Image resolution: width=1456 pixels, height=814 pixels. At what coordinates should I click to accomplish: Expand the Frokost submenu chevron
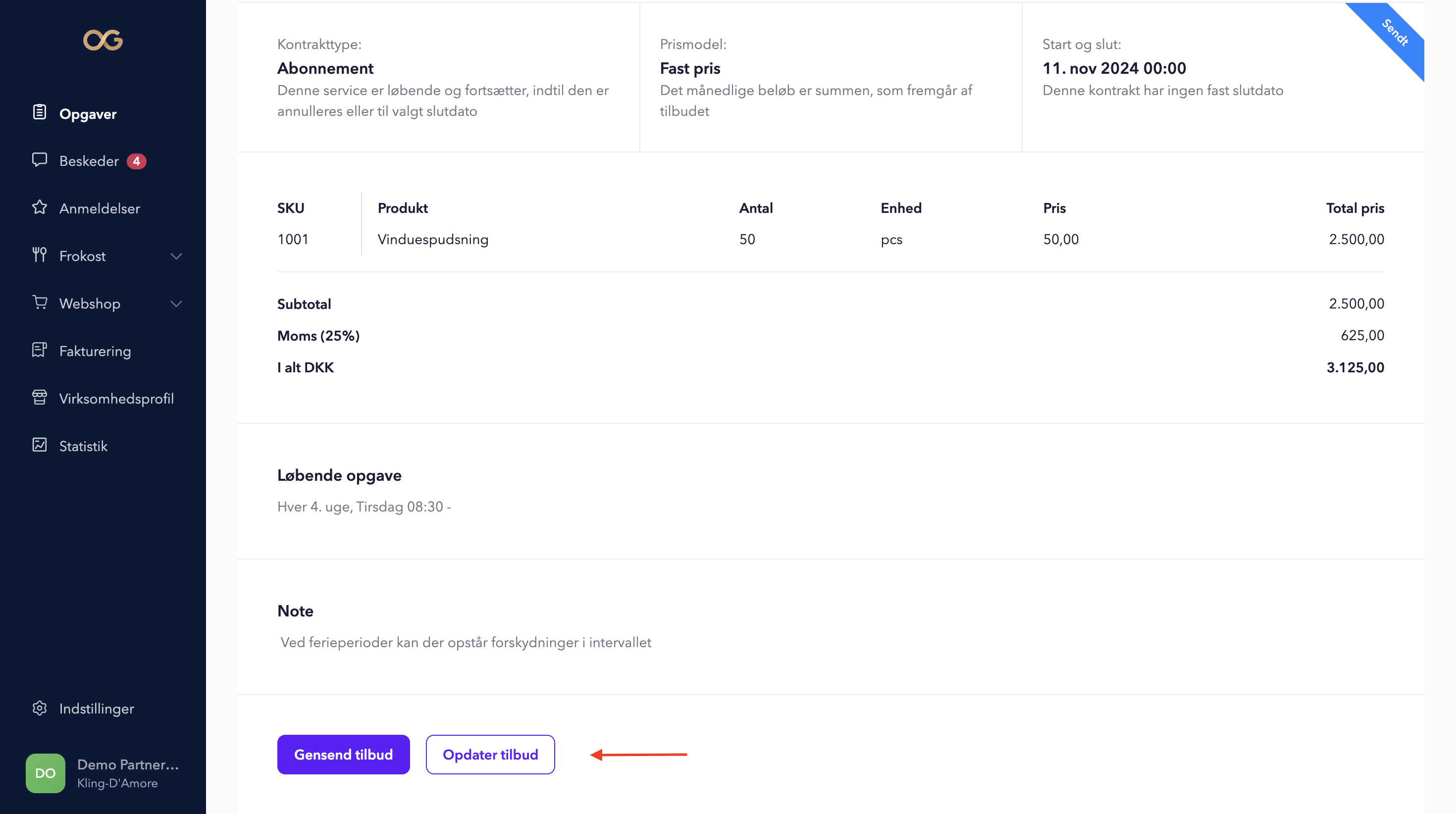click(176, 256)
